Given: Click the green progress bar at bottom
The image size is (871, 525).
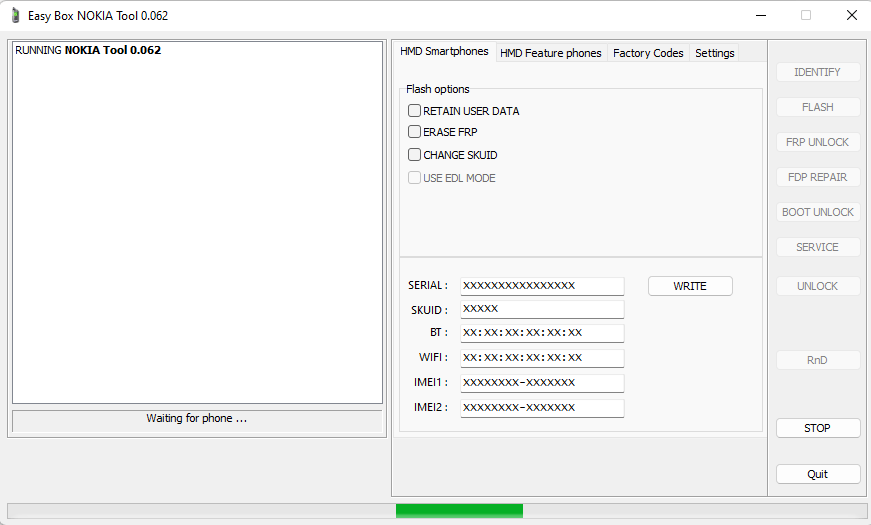Looking at the screenshot, I should pyautogui.click(x=459, y=511).
